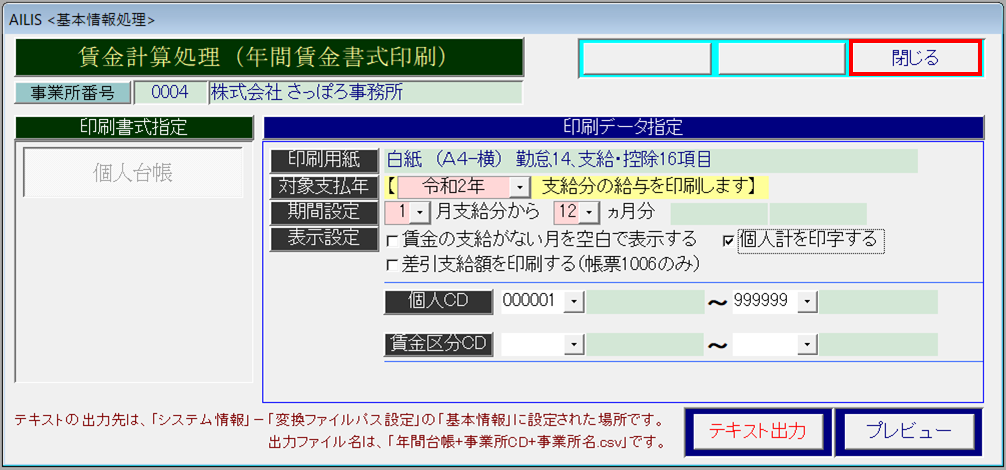Uncheck the 個人計を印字する checkbox
Screen dimensions: 1006x470
click(x=728, y=240)
